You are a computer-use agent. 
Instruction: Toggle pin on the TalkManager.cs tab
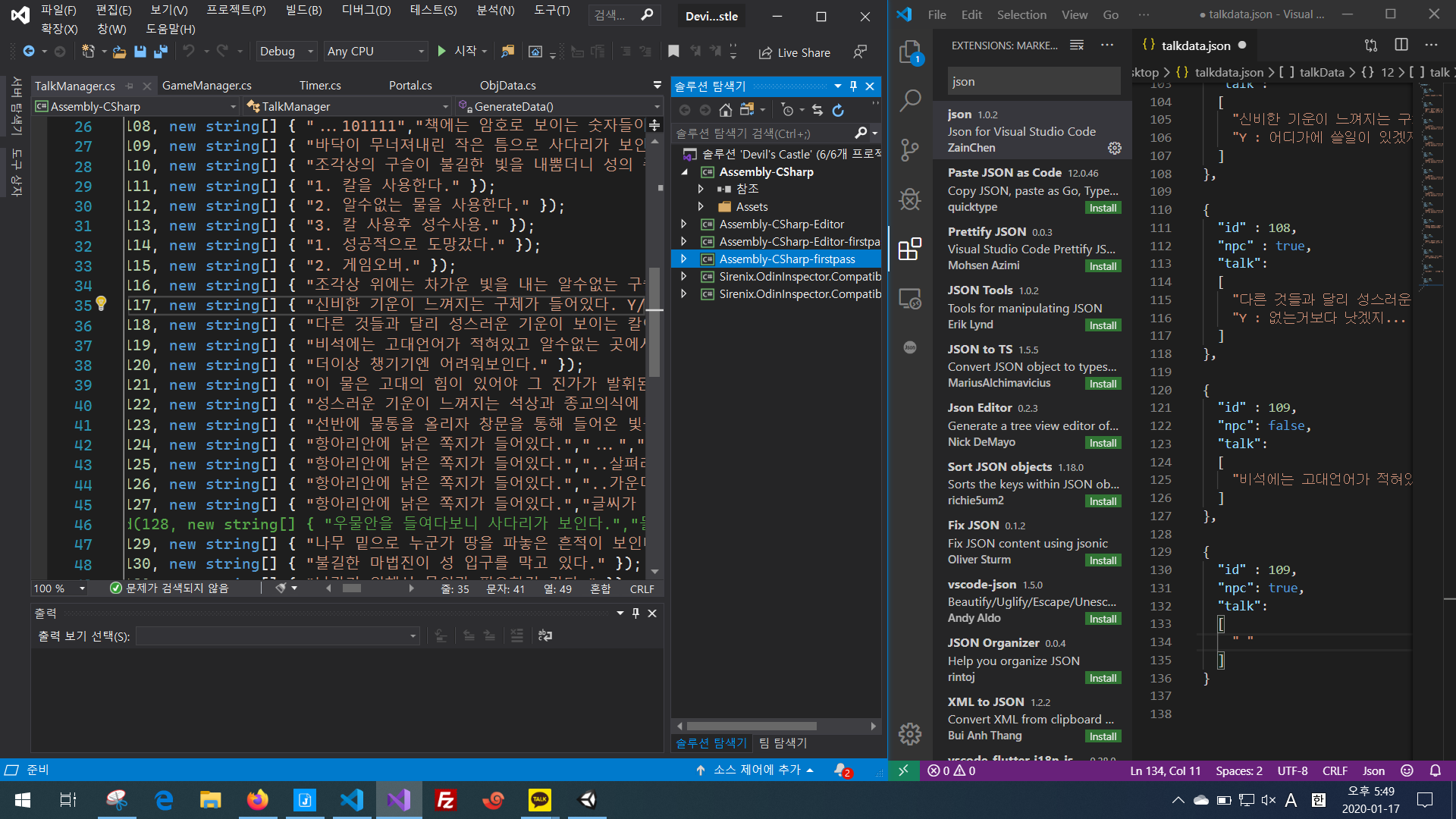(130, 86)
